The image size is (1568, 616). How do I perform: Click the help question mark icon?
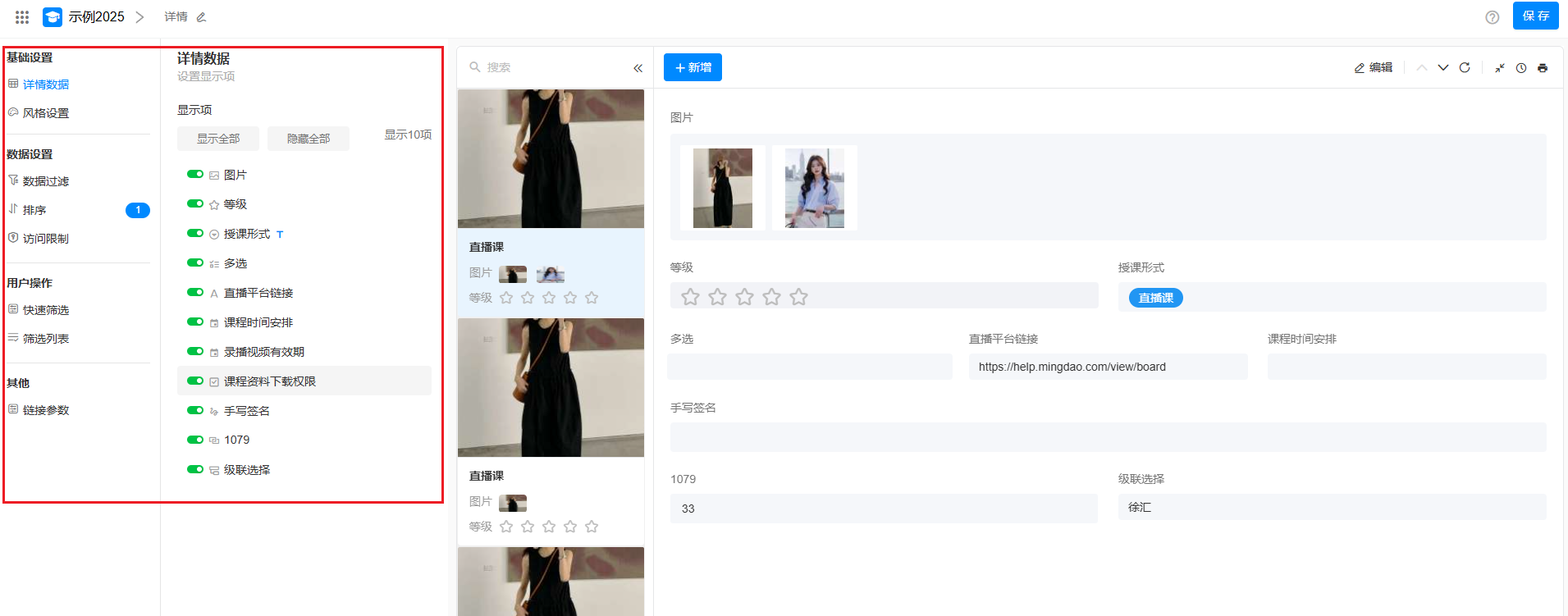pyautogui.click(x=1492, y=17)
